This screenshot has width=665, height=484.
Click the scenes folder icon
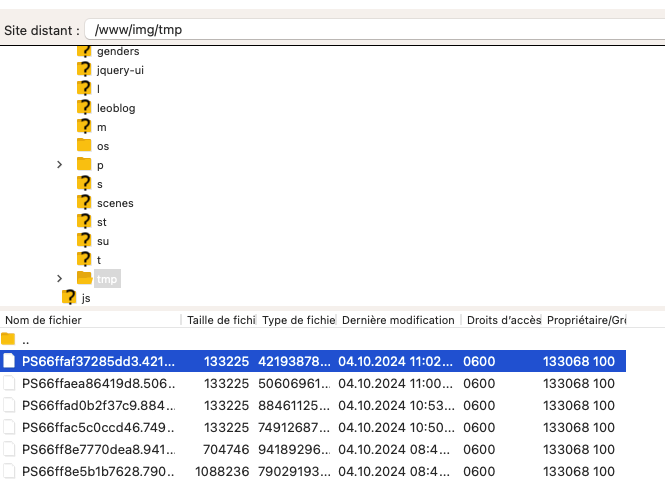coord(84,202)
